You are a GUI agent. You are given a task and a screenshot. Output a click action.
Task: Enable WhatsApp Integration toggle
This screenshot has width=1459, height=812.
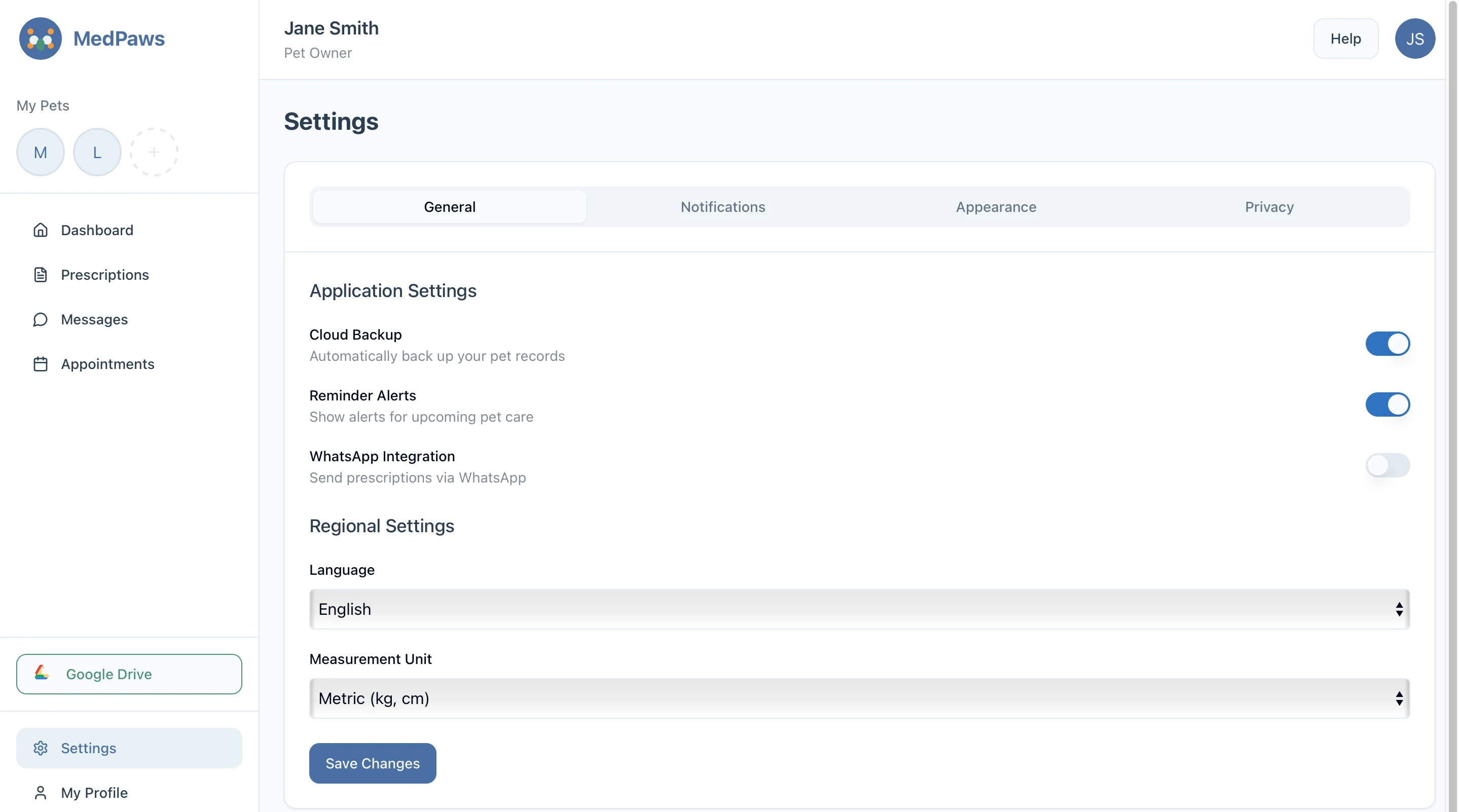(1387, 465)
